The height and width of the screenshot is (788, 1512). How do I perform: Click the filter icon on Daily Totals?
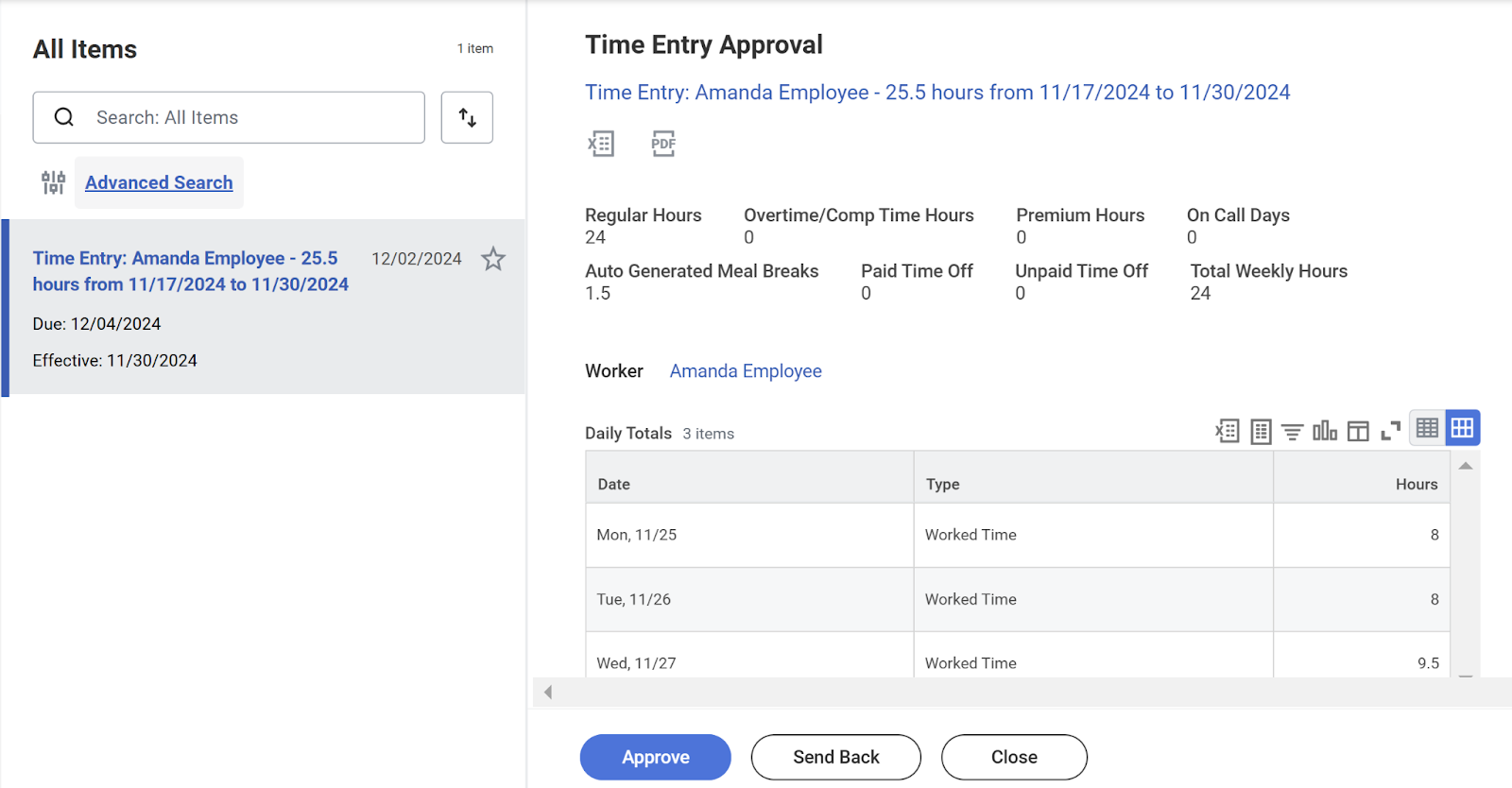pos(1293,432)
